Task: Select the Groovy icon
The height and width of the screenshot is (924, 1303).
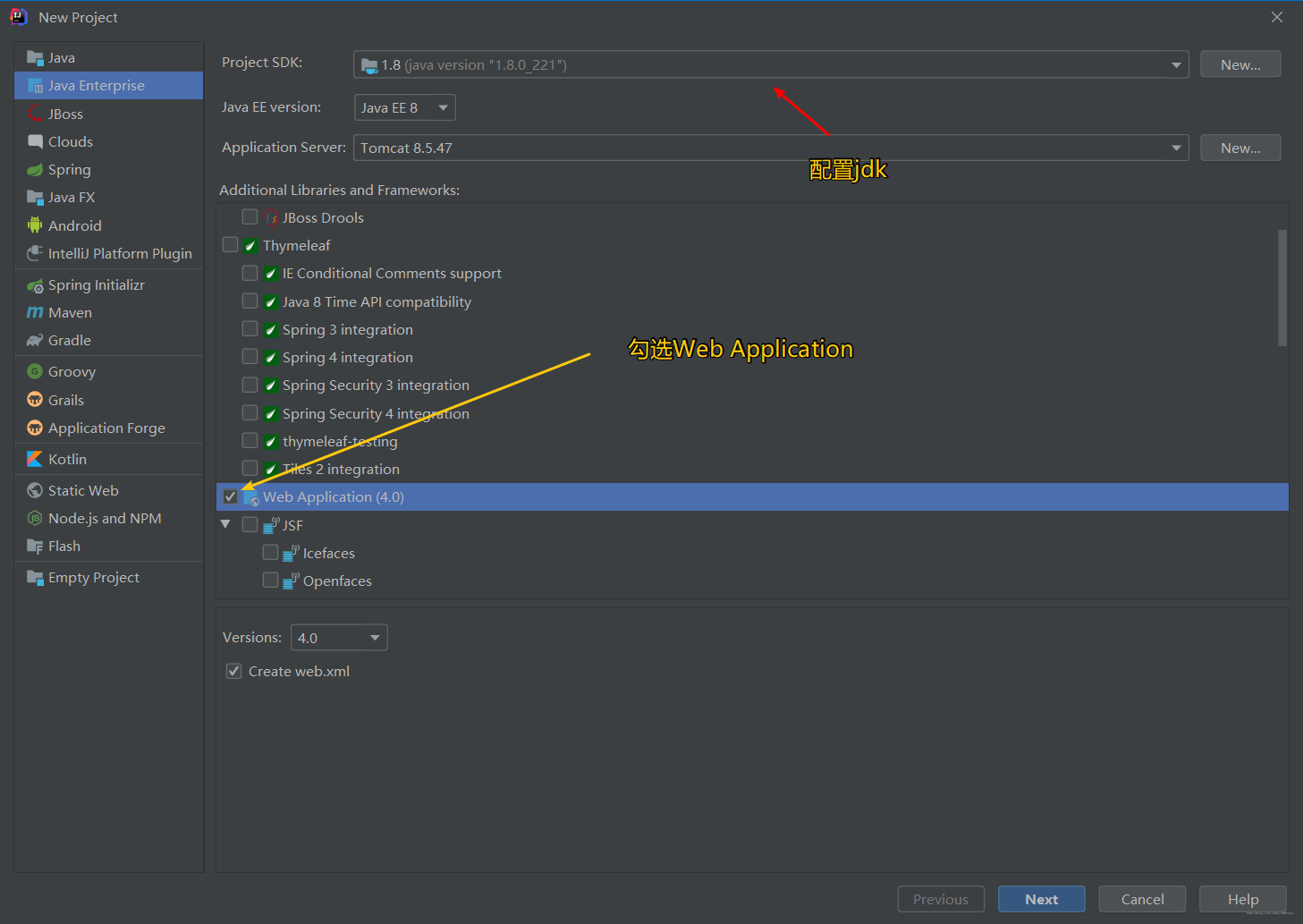Action: (x=35, y=372)
